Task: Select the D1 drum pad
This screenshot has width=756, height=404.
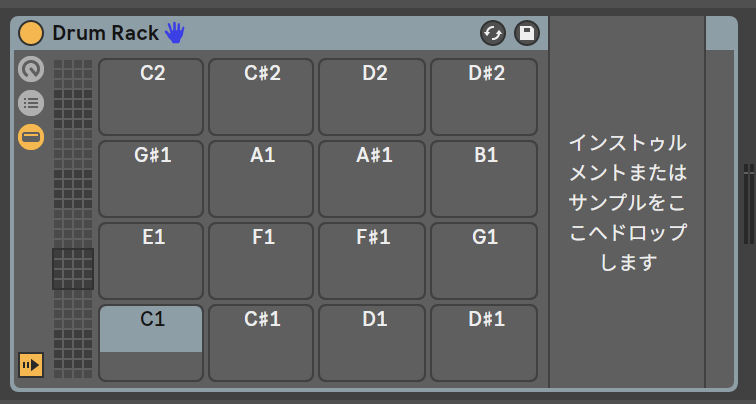Action: click(x=372, y=342)
